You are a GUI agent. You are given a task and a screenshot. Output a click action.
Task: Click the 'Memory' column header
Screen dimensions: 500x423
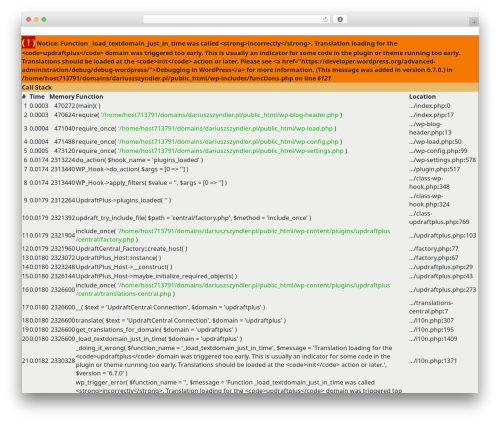pyautogui.click(x=62, y=96)
